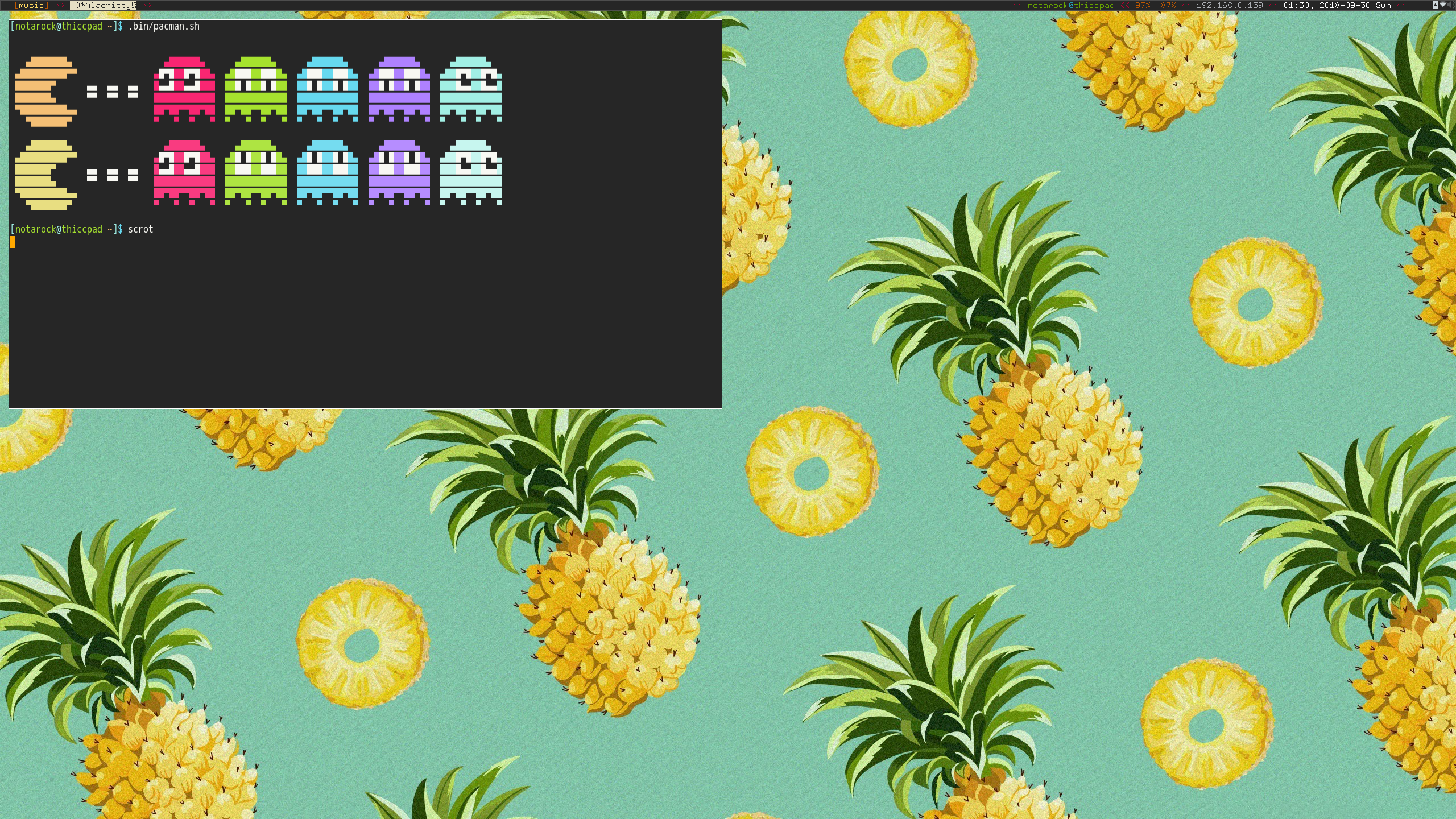1456x819 pixels.
Task: Click the battery charging tray icon
Action: pyautogui.click(x=1436, y=5)
